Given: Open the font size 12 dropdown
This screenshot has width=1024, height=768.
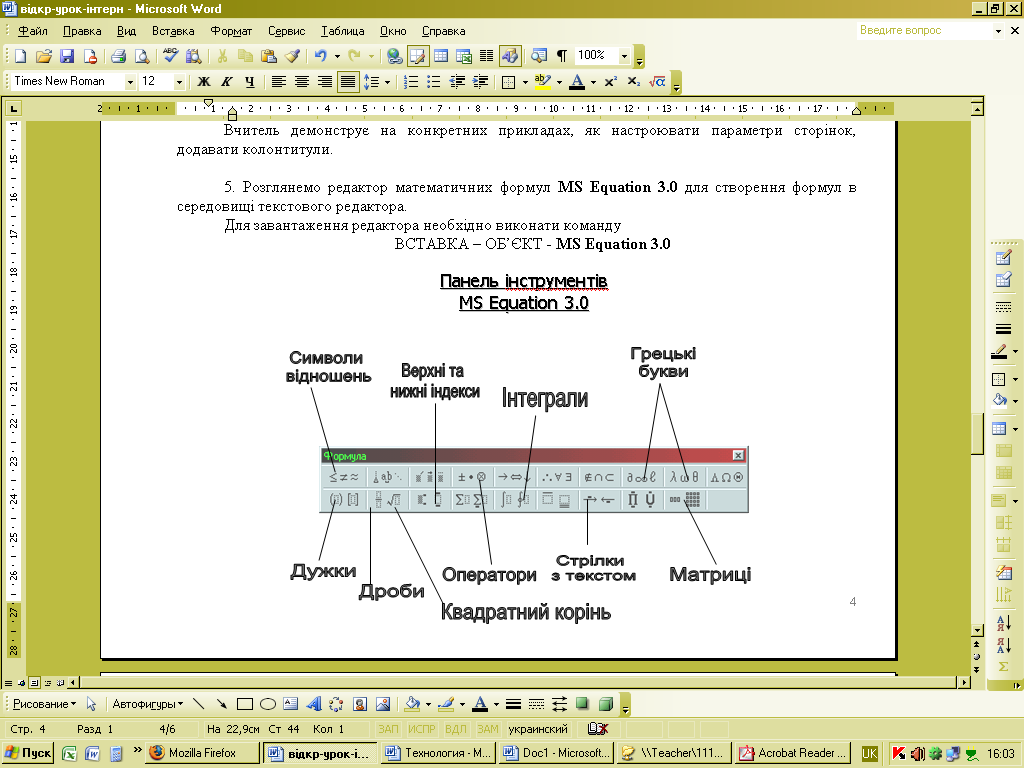Looking at the screenshot, I should [x=179, y=82].
